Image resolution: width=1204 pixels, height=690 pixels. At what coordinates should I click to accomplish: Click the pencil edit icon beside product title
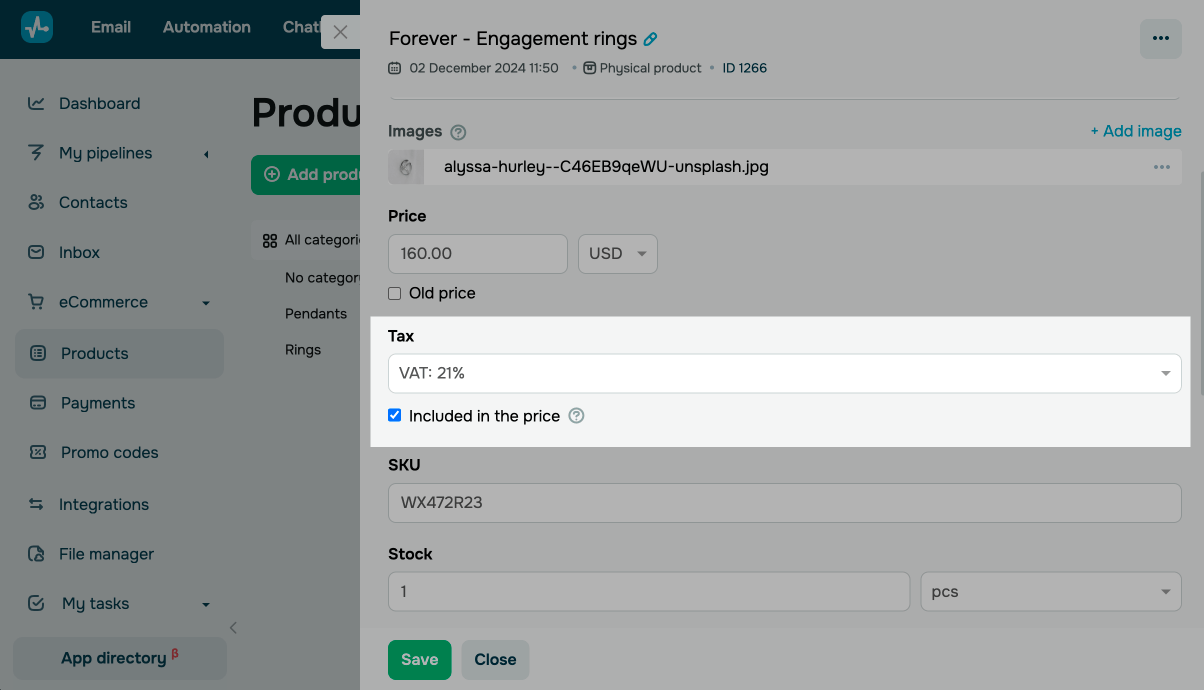tap(650, 40)
